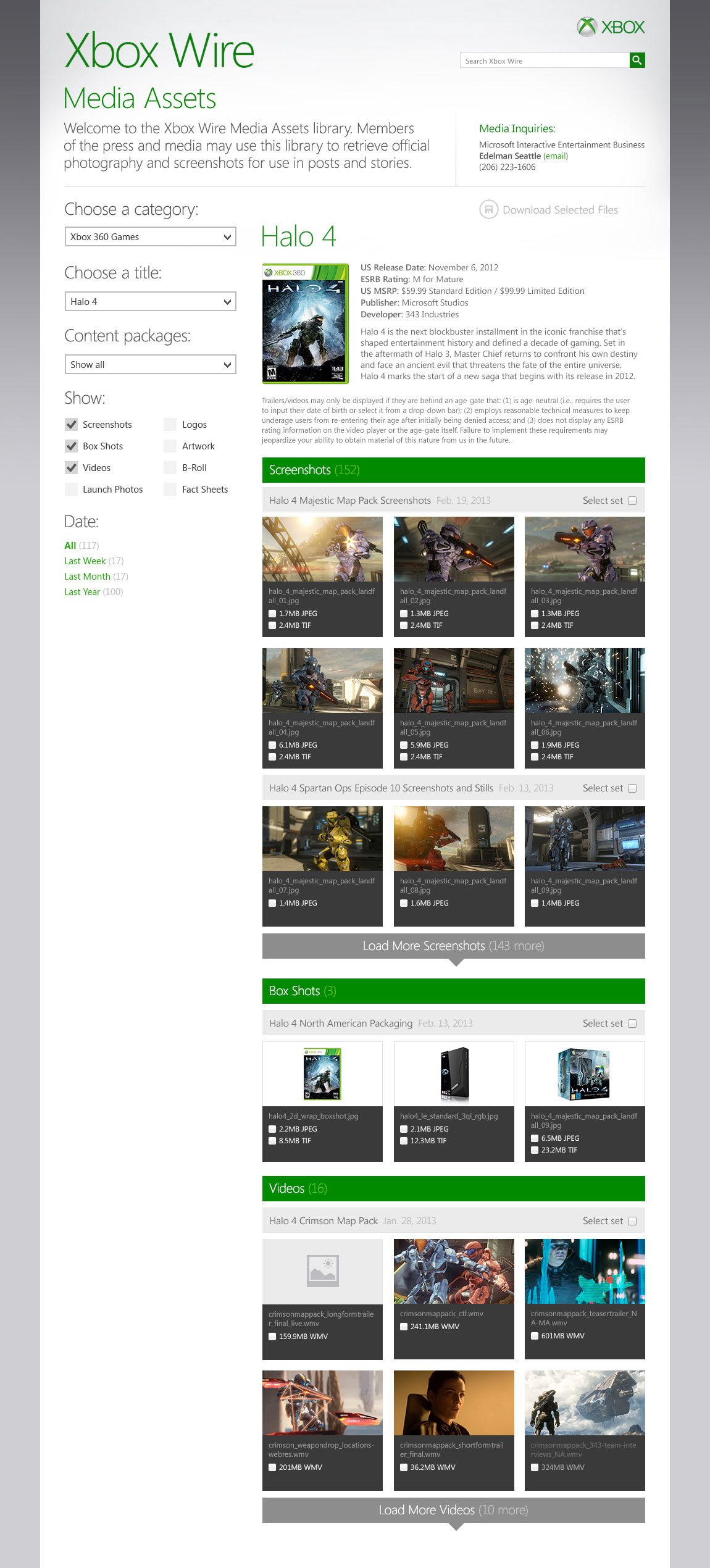This screenshot has width=710, height=1568.
Task: Filter by date Last Month
Action: tap(96, 577)
